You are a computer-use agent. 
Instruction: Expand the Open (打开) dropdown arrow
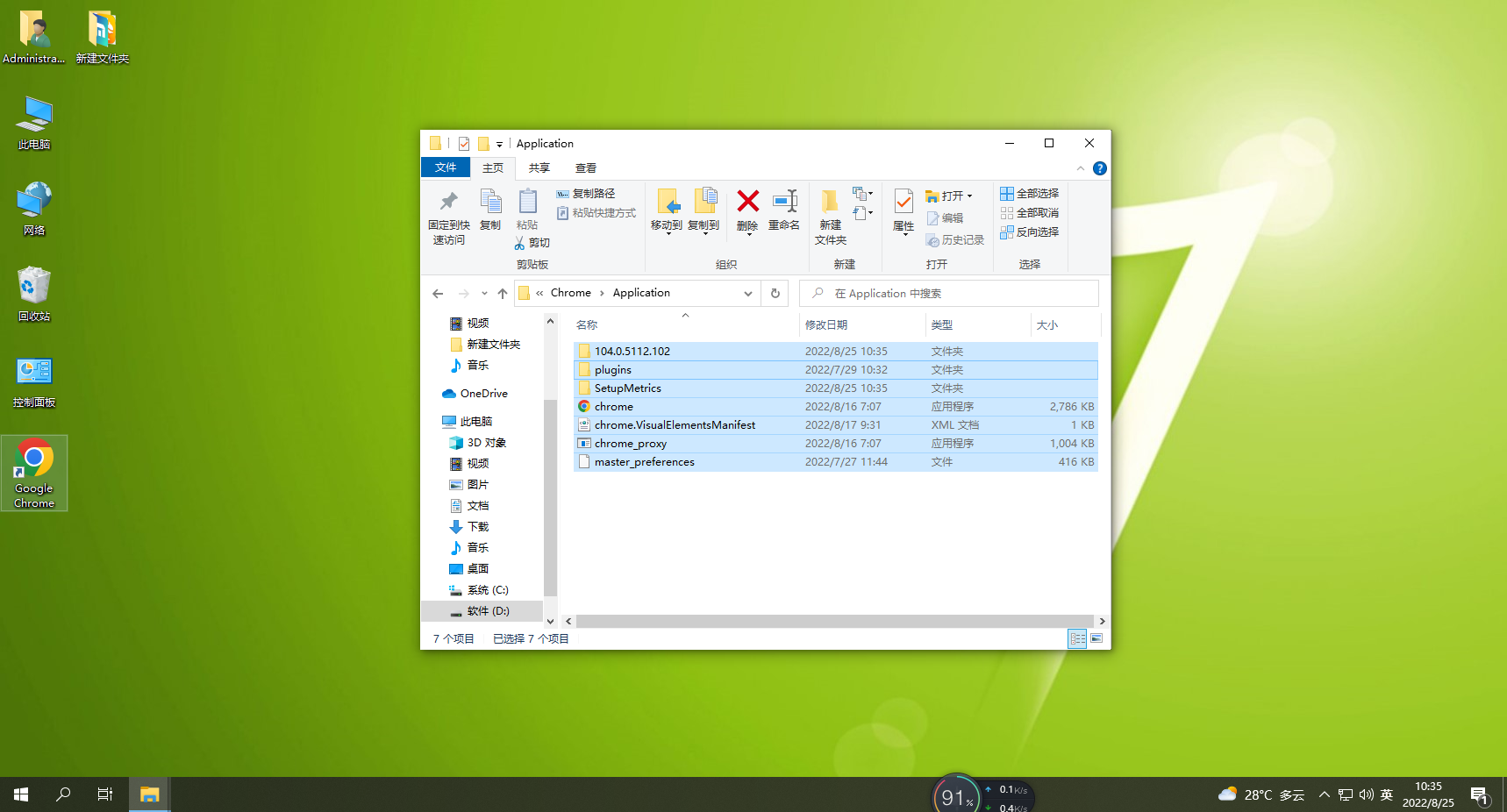(969, 196)
